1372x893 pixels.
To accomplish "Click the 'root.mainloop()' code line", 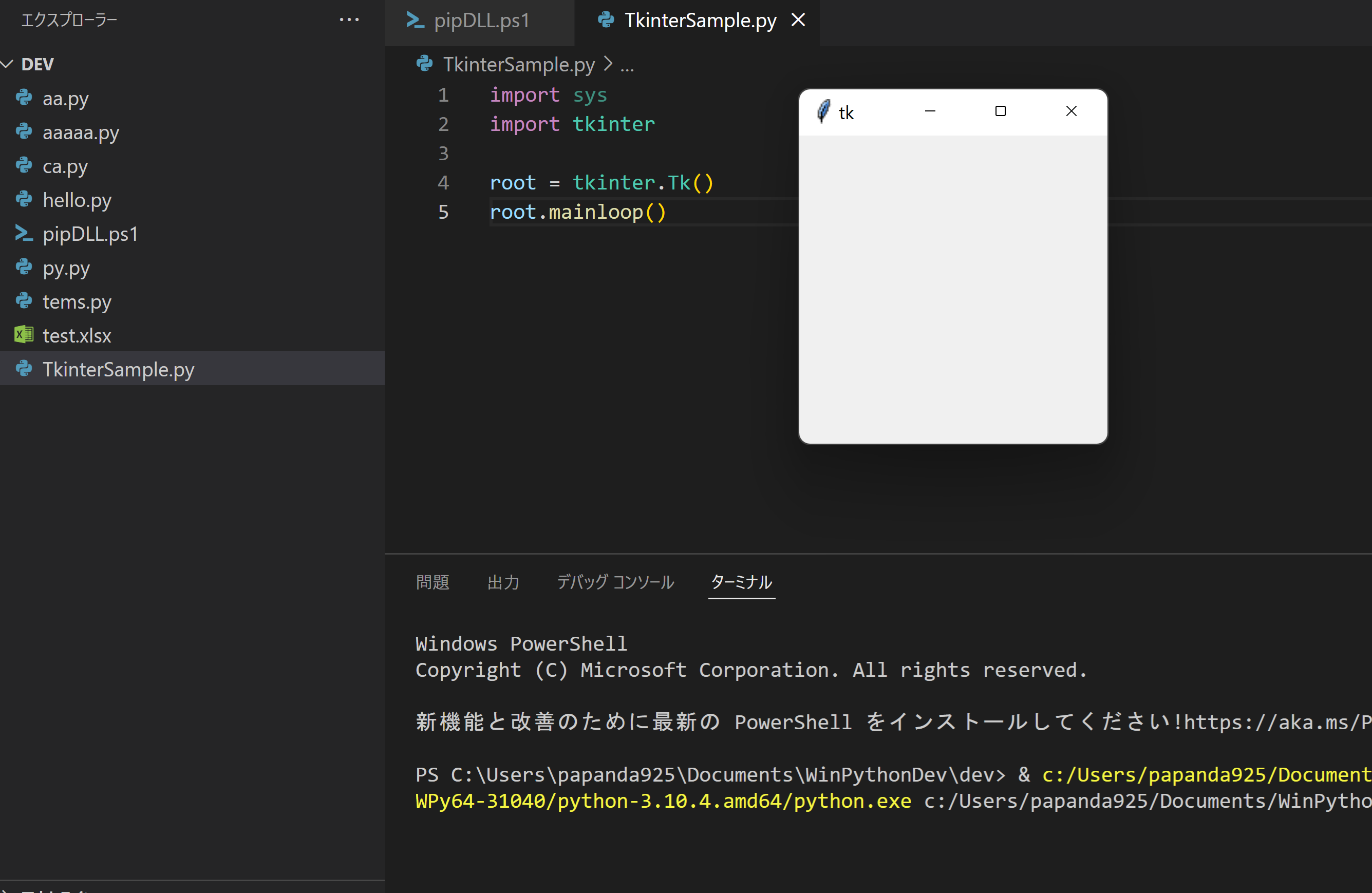I will pos(578,212).
